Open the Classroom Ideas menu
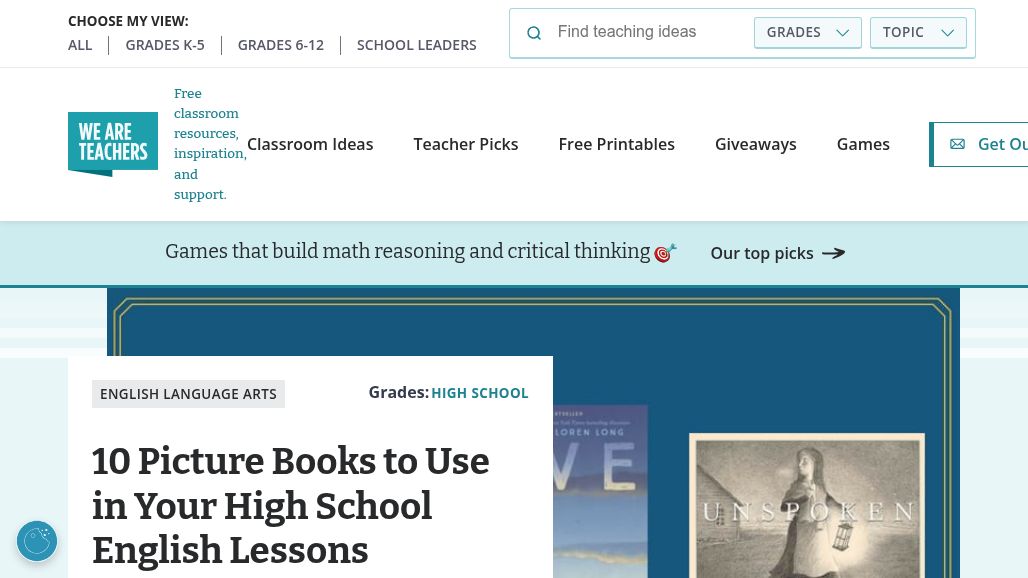This screenshot has width=1028, height=578. click(x=310, y=144)
